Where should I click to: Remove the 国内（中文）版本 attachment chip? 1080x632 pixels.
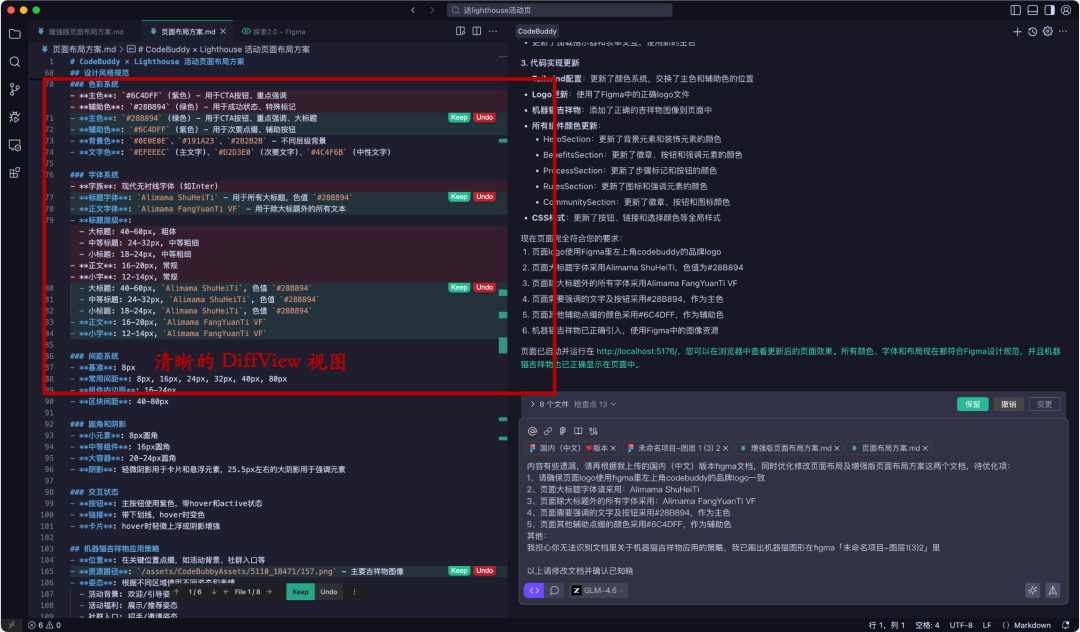[x=613, y=448]
